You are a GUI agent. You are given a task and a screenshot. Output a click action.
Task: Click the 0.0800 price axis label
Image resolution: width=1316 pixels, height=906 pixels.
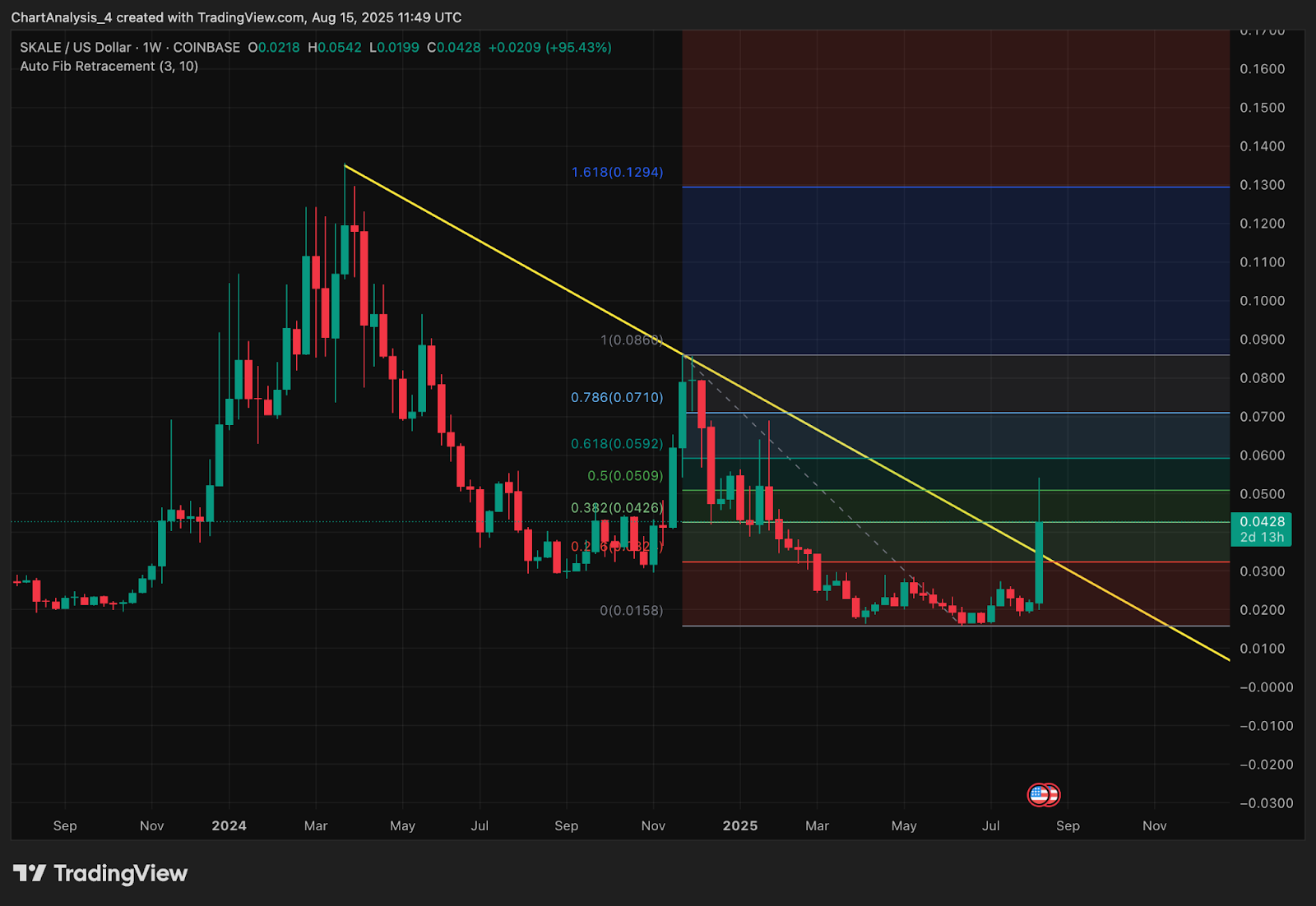[1263, 378]
